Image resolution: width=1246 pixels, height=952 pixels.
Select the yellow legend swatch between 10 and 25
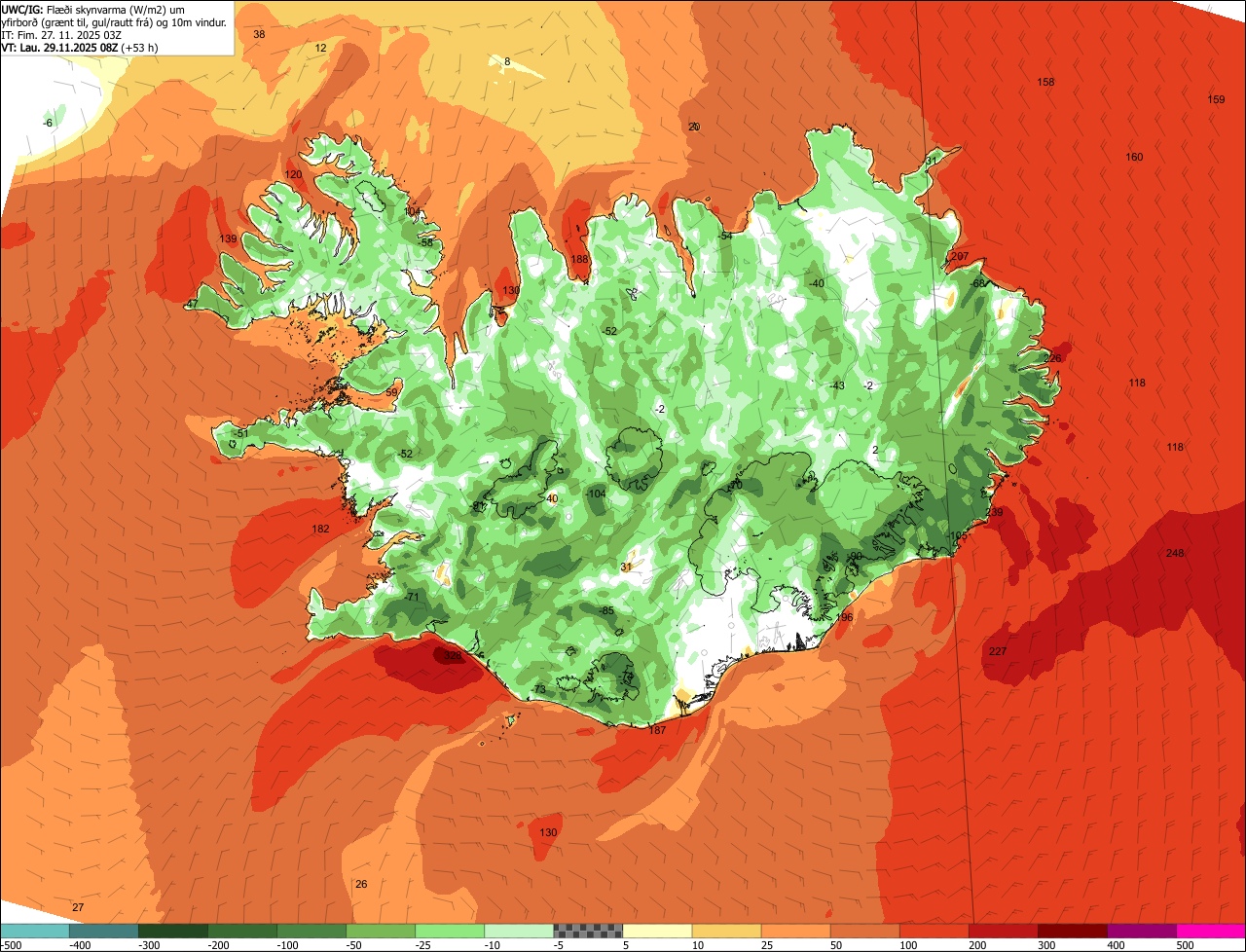(726, 931)
